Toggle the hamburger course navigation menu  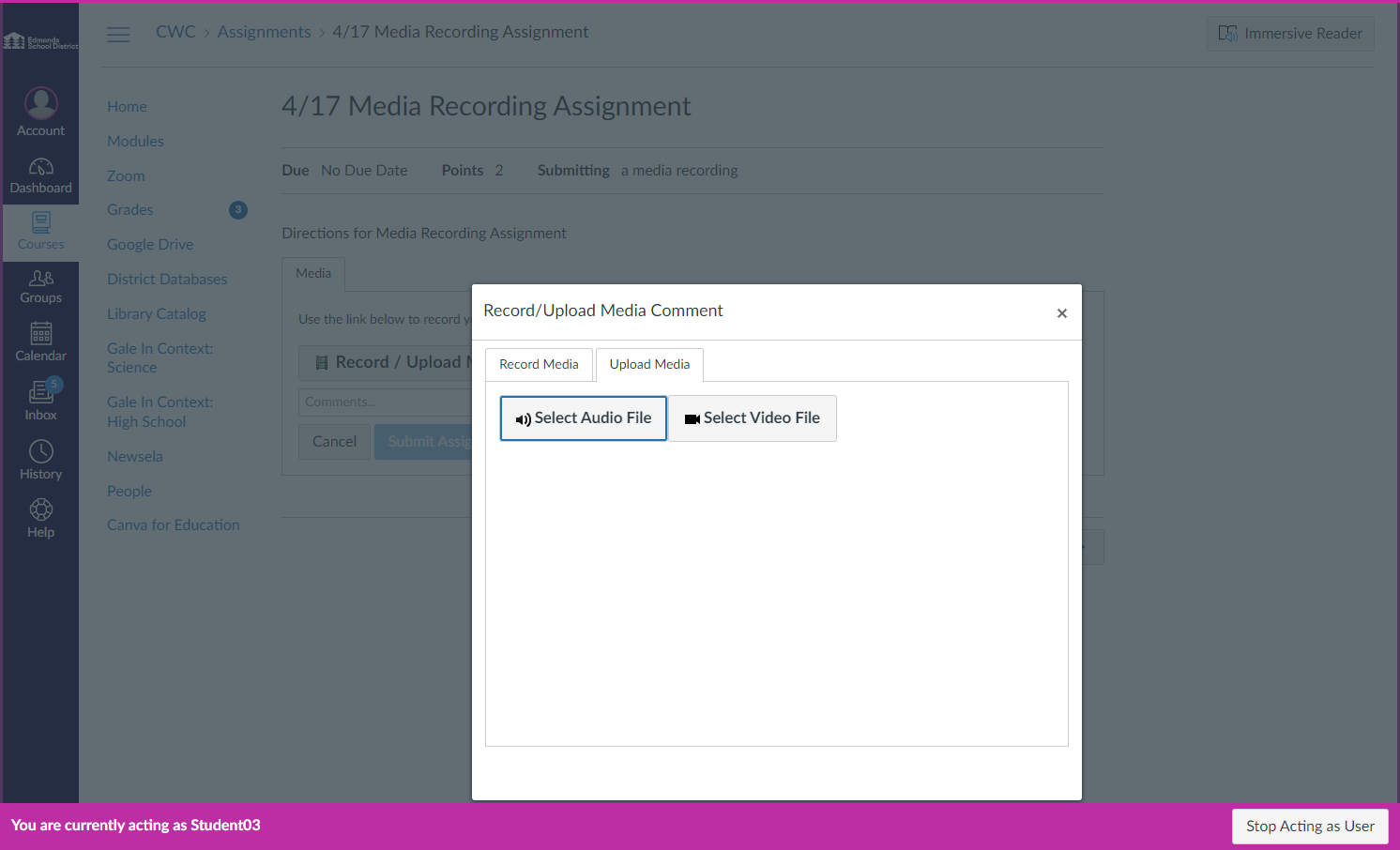click(118, 35)
